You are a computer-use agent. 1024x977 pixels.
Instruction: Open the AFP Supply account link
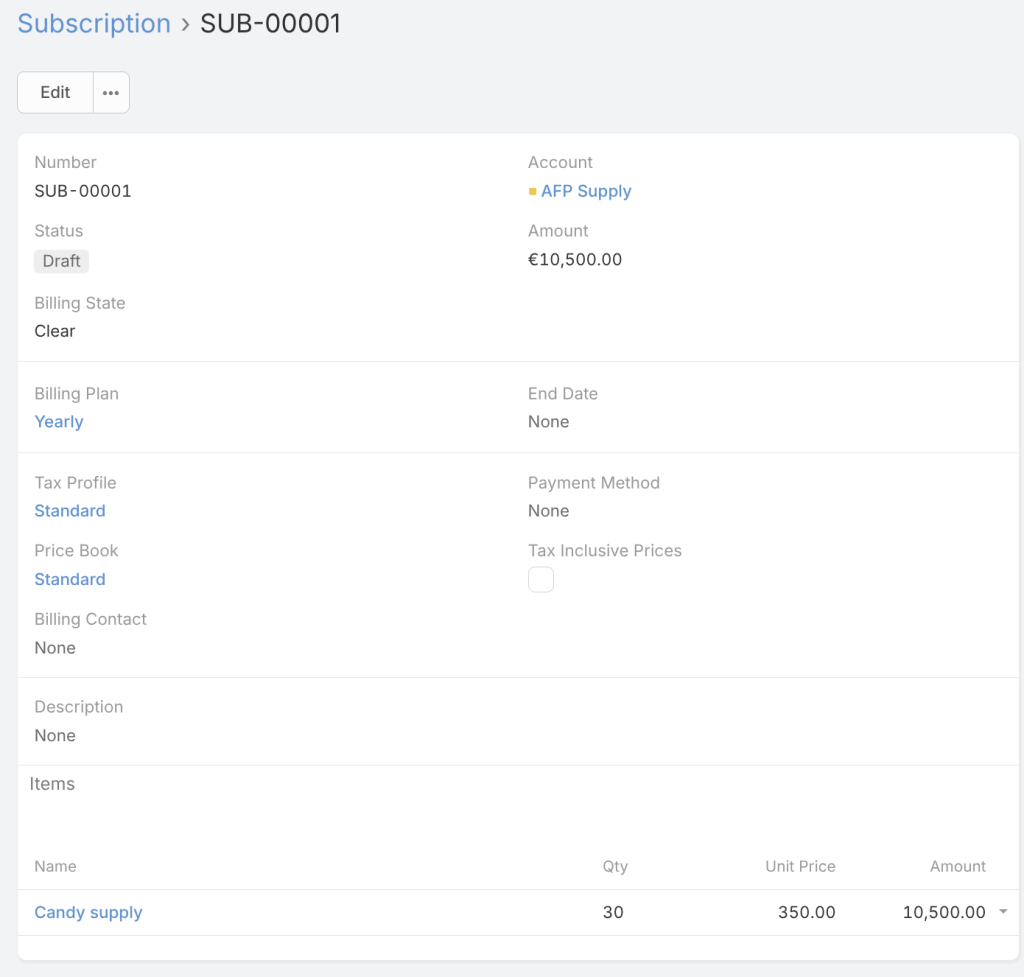(586, 191)
